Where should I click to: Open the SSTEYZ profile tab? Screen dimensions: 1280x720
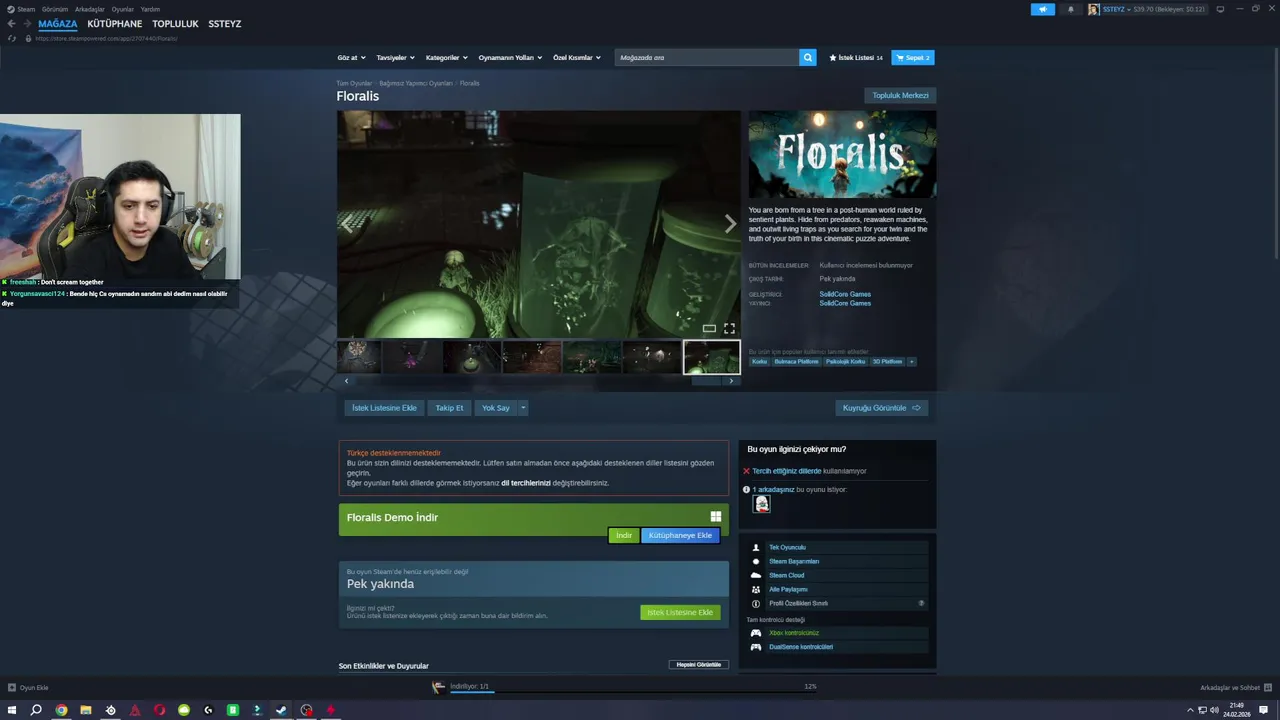[225, 23]
